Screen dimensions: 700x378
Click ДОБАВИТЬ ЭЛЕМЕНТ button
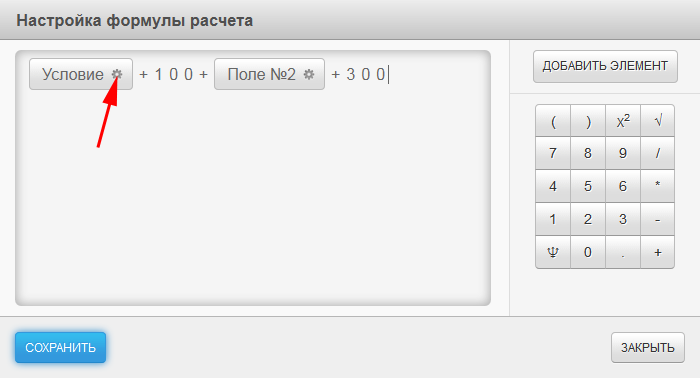[605, 66]
